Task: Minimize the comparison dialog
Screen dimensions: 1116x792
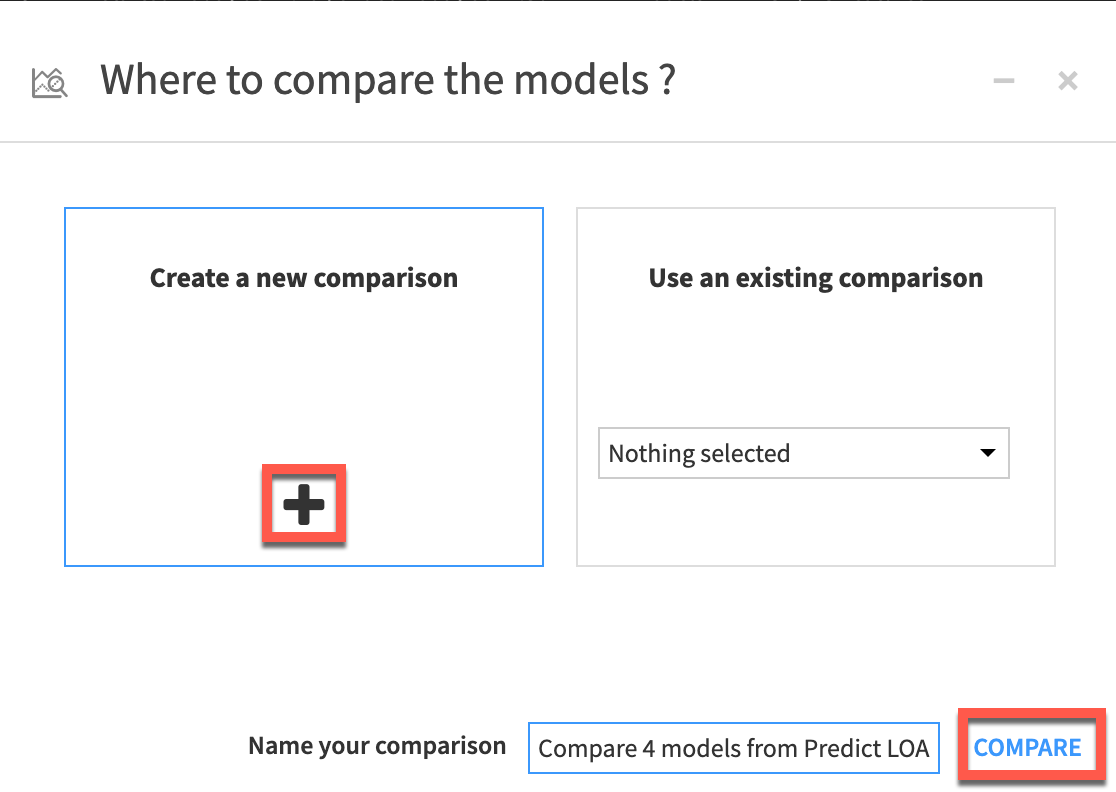Action: point(1004,81)
